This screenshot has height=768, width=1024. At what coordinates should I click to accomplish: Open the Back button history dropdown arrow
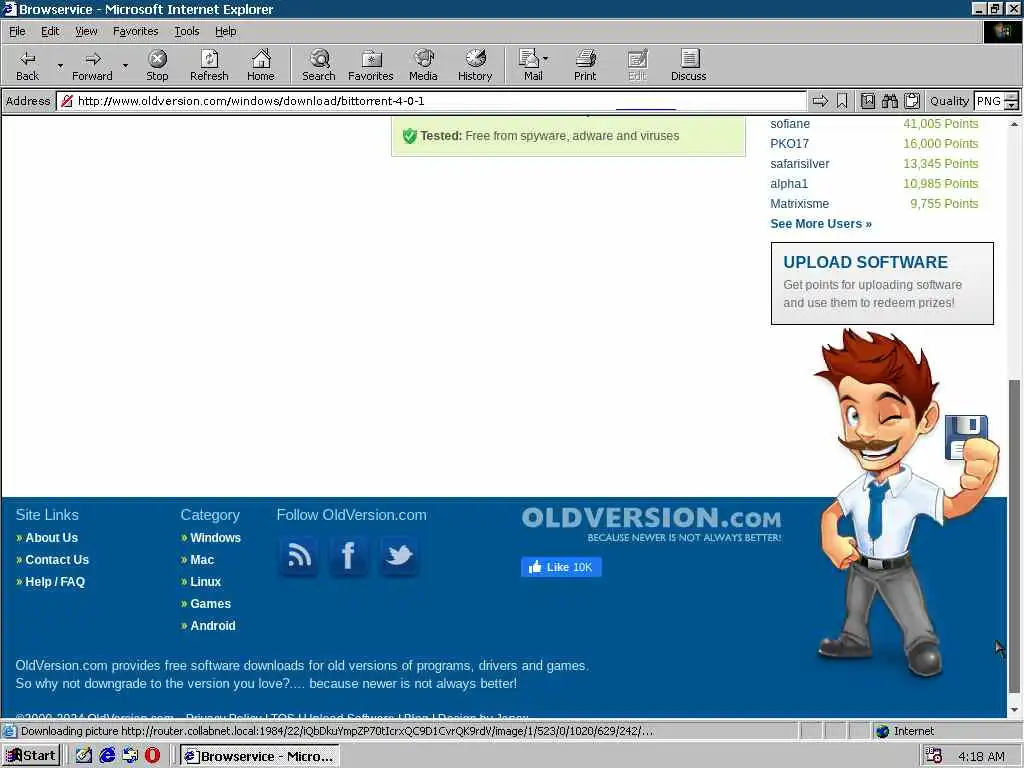click(x=60, y=65)
